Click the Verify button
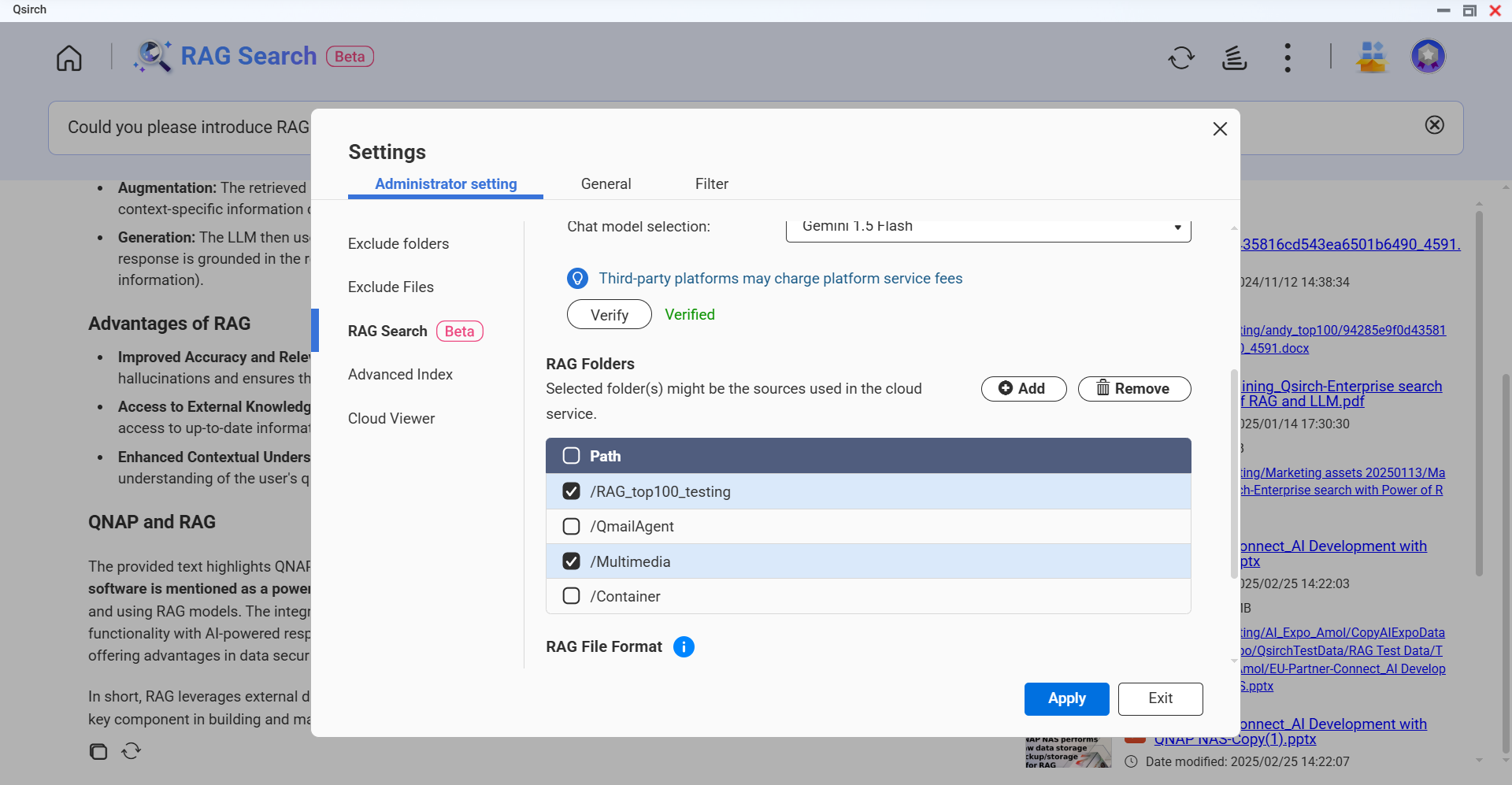Image resolution: width=1512 pixels, height=785 pixels. pos(610,315)
